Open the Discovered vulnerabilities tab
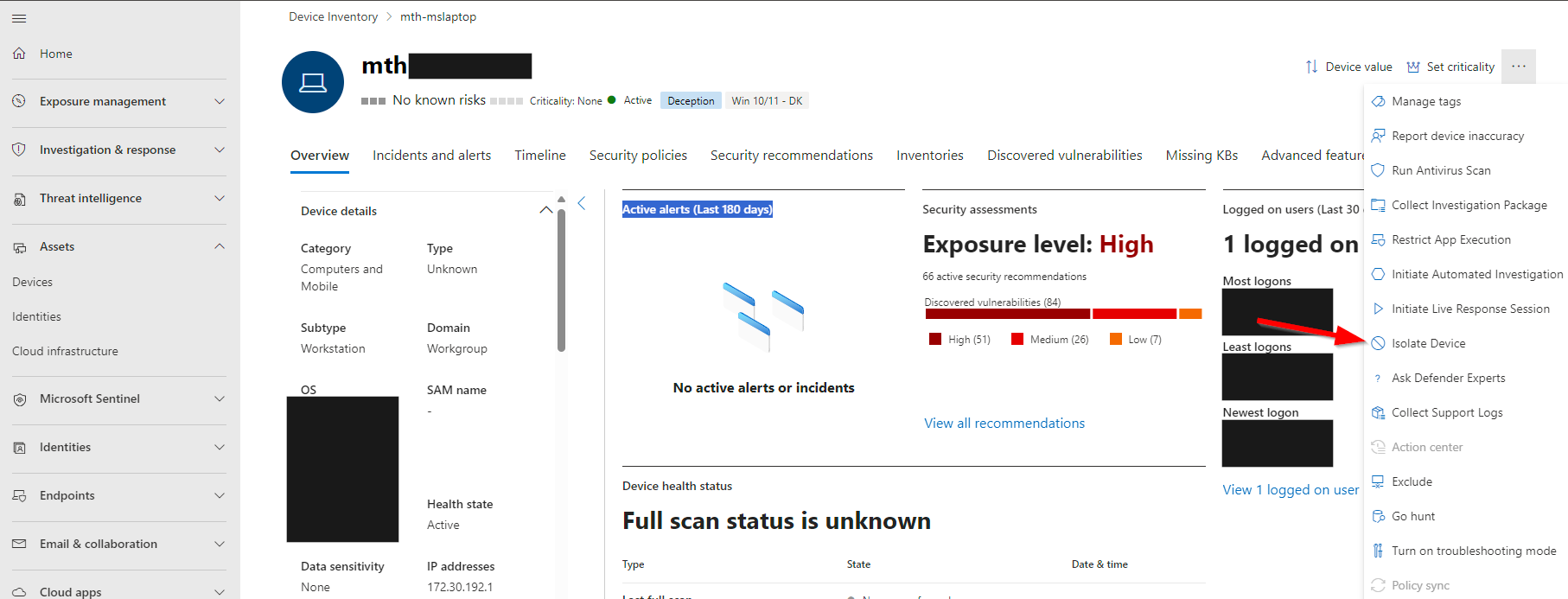The height and width of the screenshot is (599, 1568). [1065, 156]
